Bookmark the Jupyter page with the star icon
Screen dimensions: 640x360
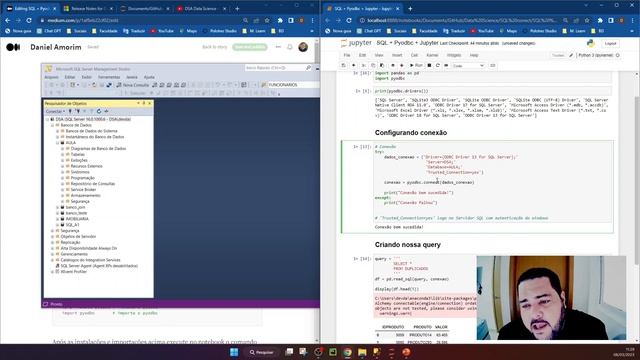[x=587, y=20]
